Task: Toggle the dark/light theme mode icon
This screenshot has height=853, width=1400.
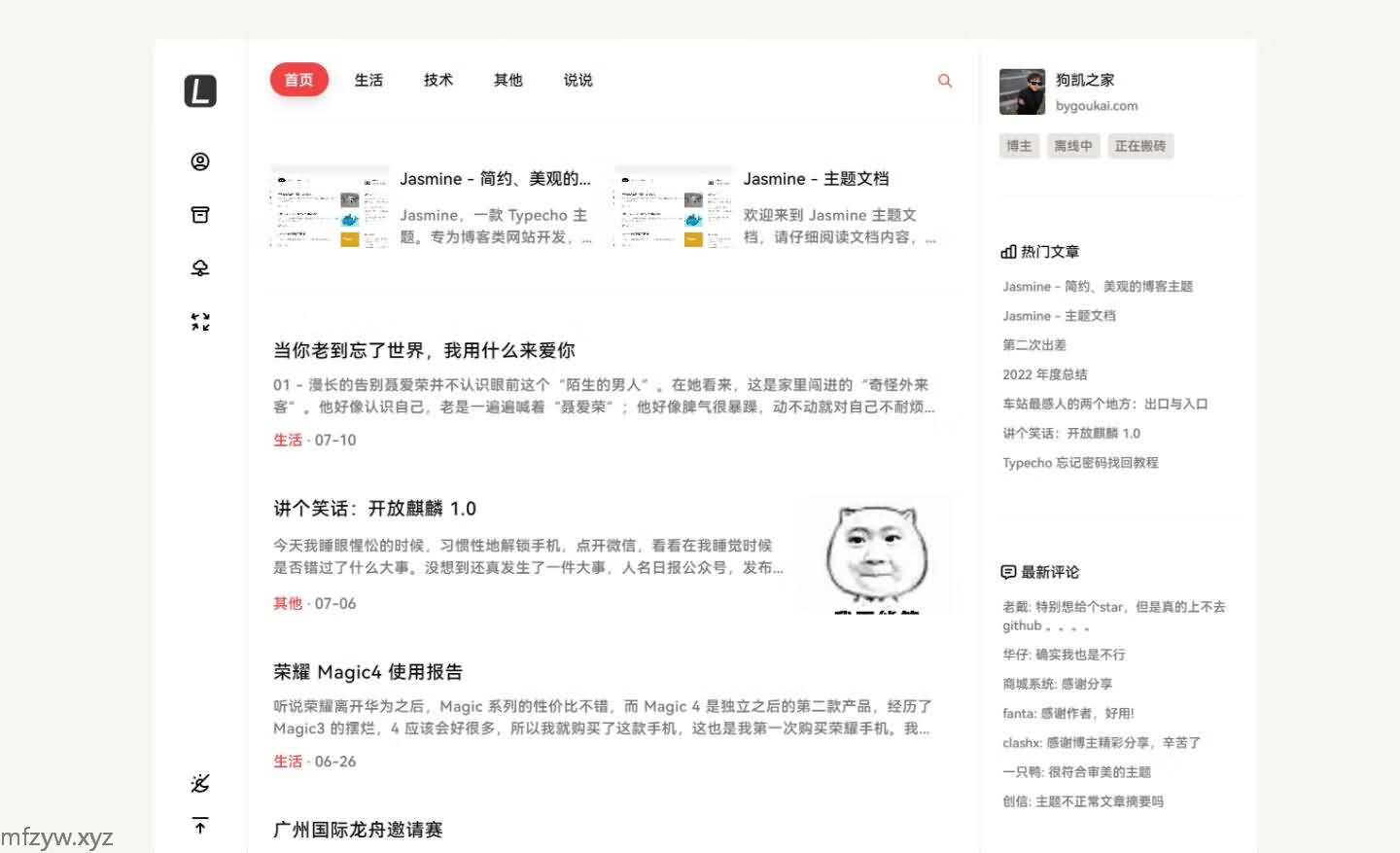Action: pyautogui.click(x=200, y=783)
